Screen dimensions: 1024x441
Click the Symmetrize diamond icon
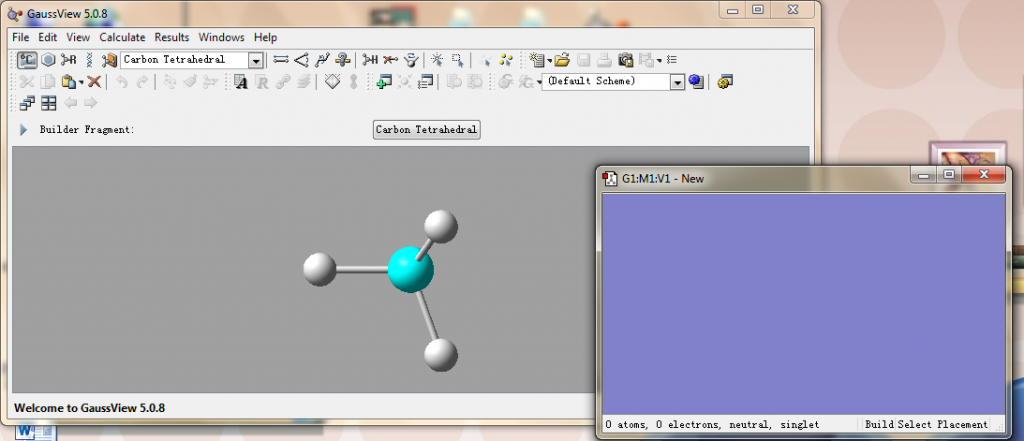(x=332, y=82)
